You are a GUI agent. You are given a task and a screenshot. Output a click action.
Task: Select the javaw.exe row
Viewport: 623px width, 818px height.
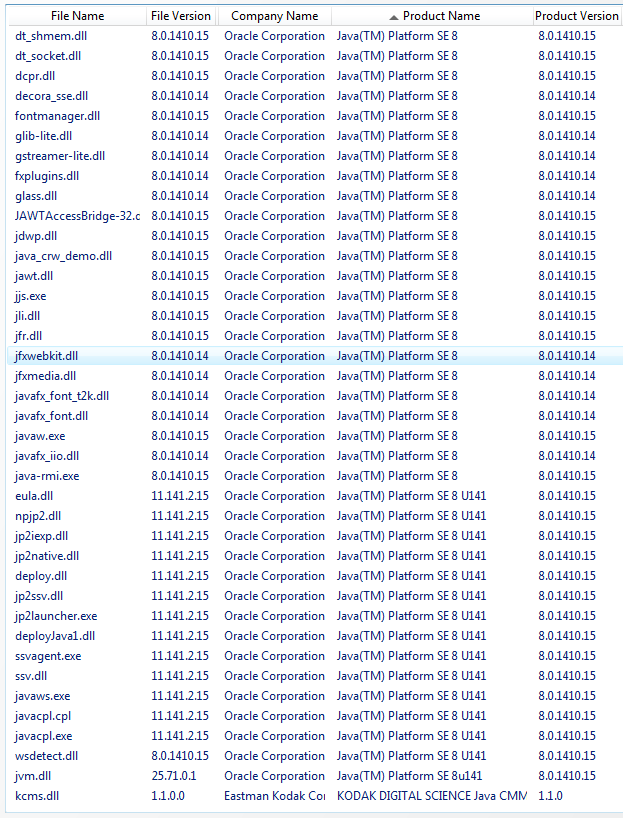point(40,436)
